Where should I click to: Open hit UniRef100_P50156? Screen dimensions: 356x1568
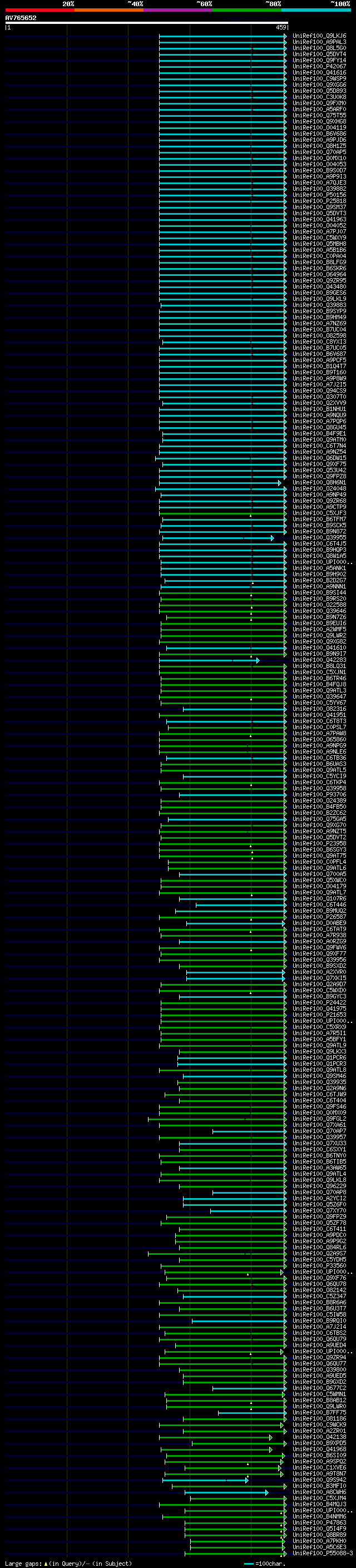pos(319,195)
